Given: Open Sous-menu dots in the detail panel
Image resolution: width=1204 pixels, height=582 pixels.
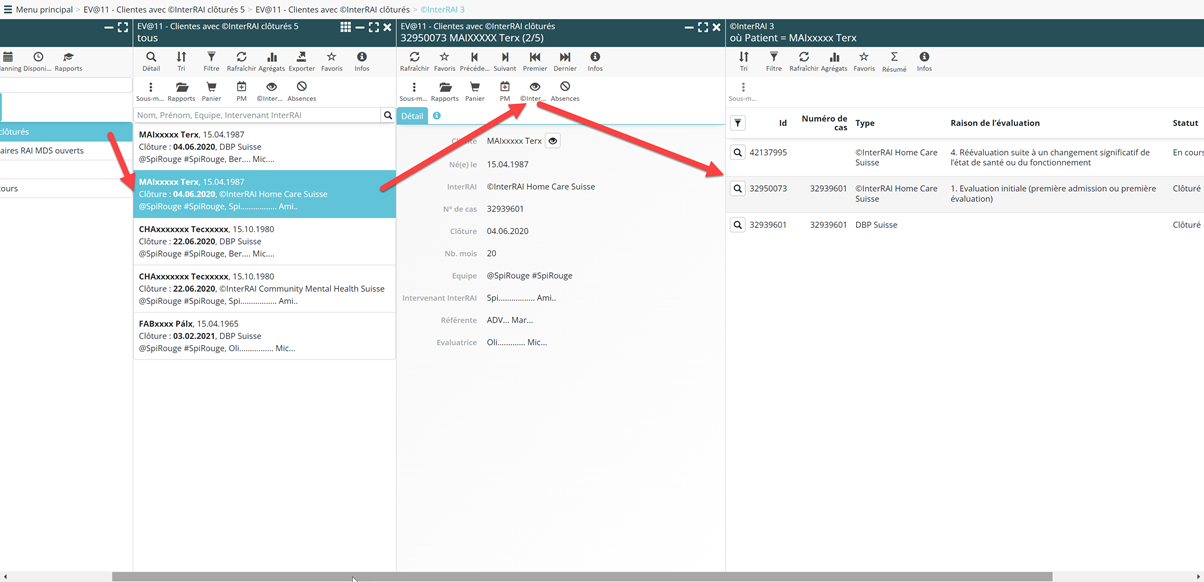Looking at the screenshot, I should coord(414,88).
